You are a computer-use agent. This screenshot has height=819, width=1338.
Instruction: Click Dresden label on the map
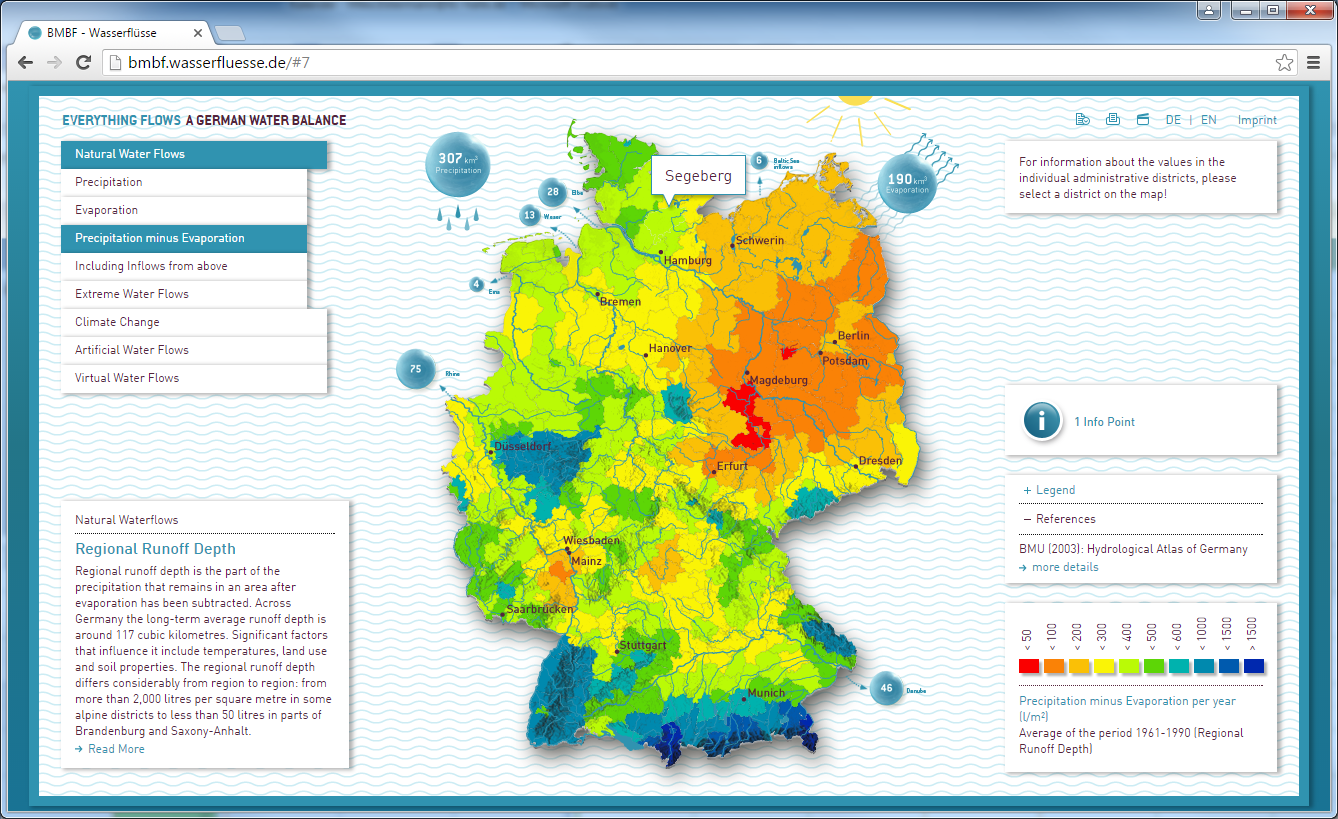(880, 460)
